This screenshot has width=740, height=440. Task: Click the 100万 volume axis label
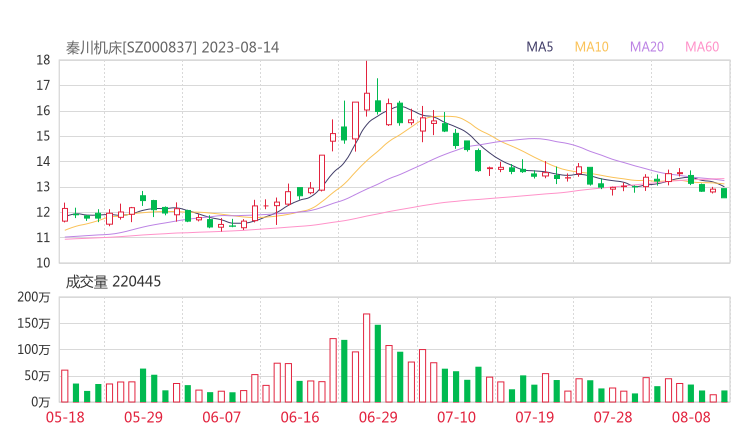[34, 350]
